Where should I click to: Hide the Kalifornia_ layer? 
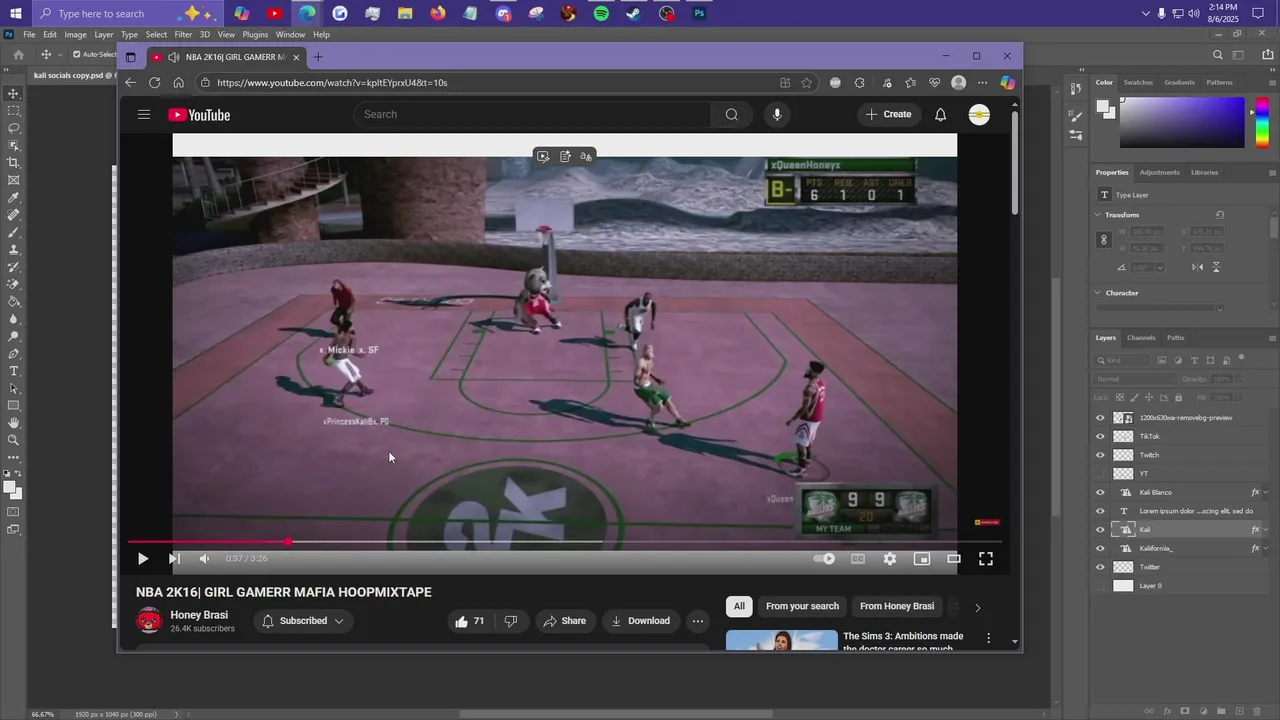(1100, 548)
